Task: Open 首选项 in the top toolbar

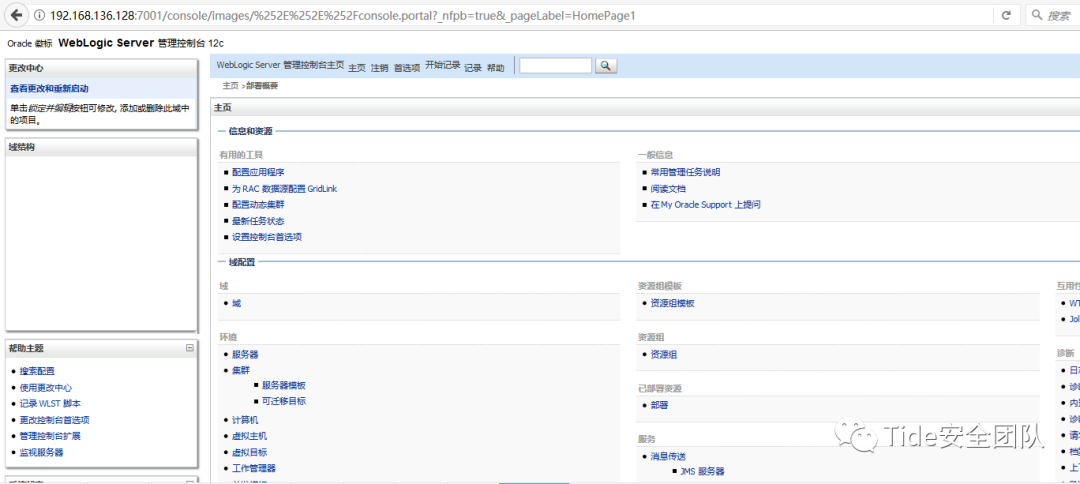Action: [x=407, y=68]
